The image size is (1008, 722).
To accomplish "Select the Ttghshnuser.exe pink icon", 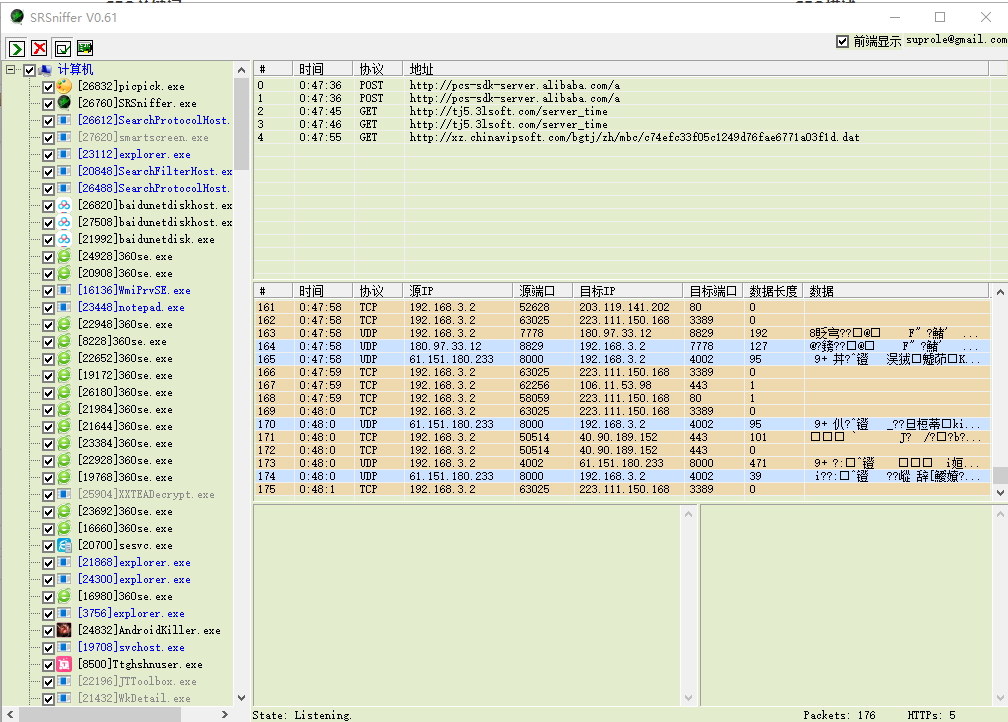I will coord(64,664).
